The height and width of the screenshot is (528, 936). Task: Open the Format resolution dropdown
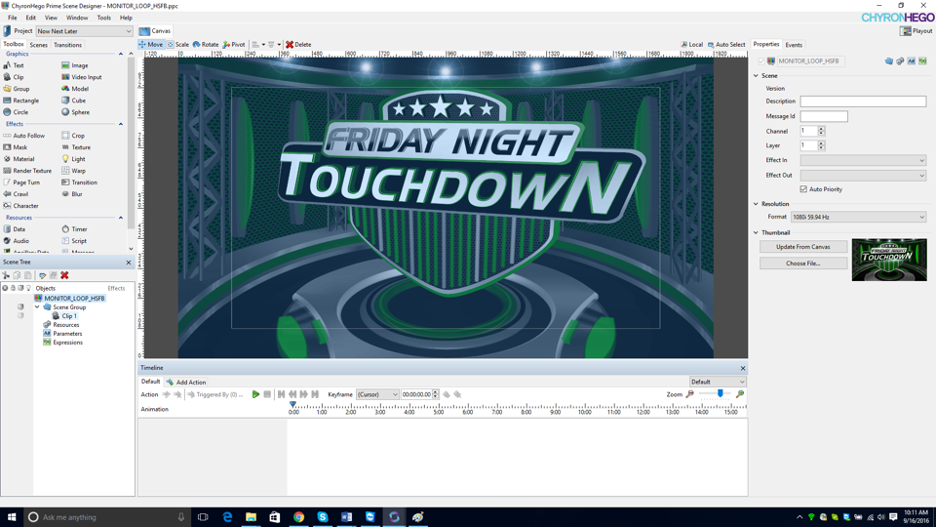[x=858, y=217]
